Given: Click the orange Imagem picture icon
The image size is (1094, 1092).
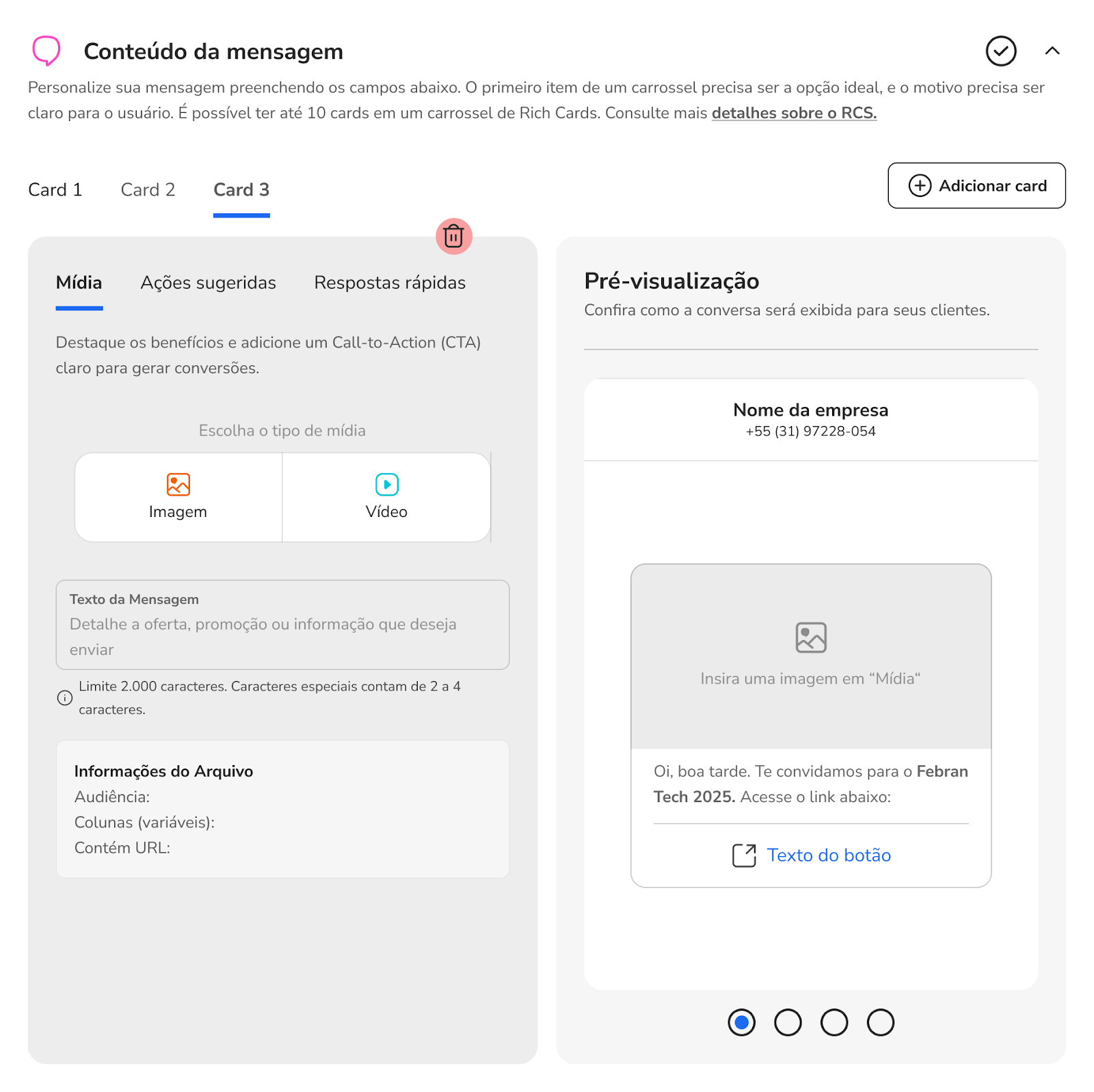Looking at the screenshot, I should [178, 485].
